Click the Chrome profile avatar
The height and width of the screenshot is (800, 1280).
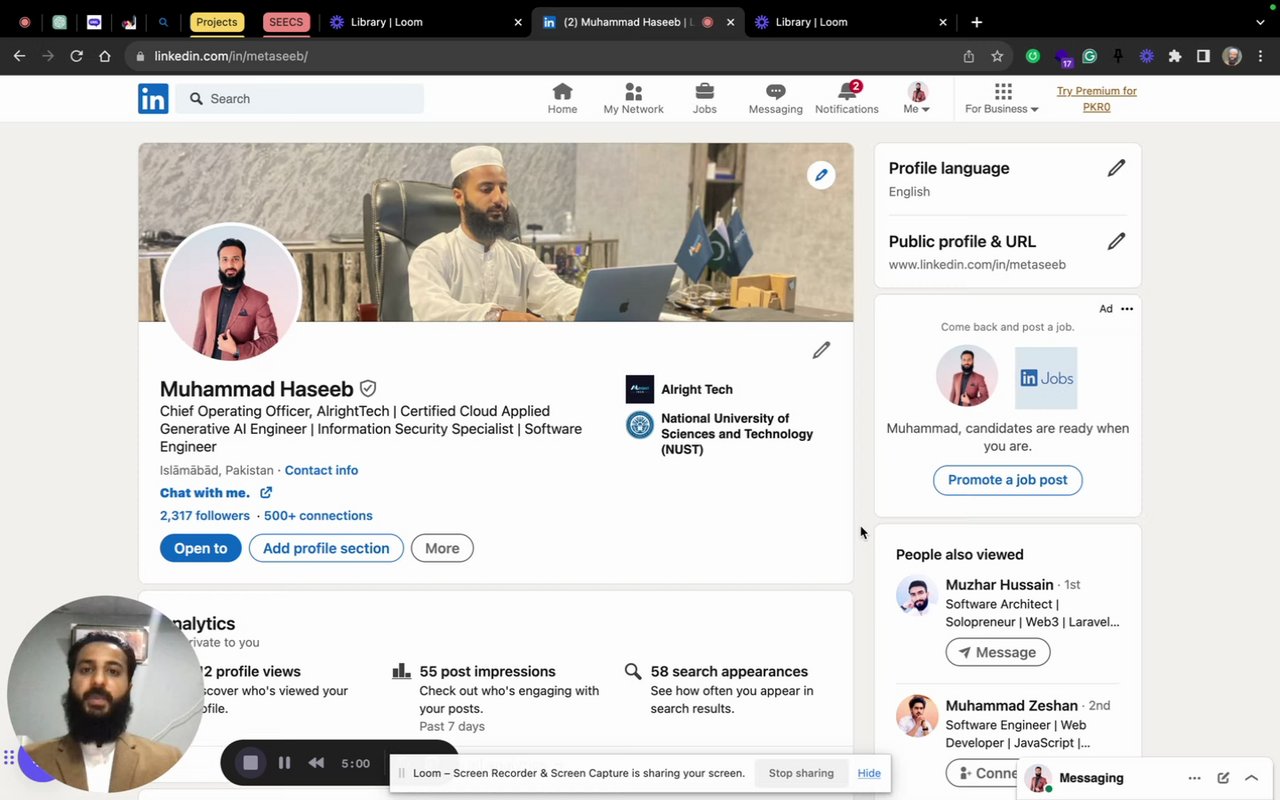point(1232,56)
